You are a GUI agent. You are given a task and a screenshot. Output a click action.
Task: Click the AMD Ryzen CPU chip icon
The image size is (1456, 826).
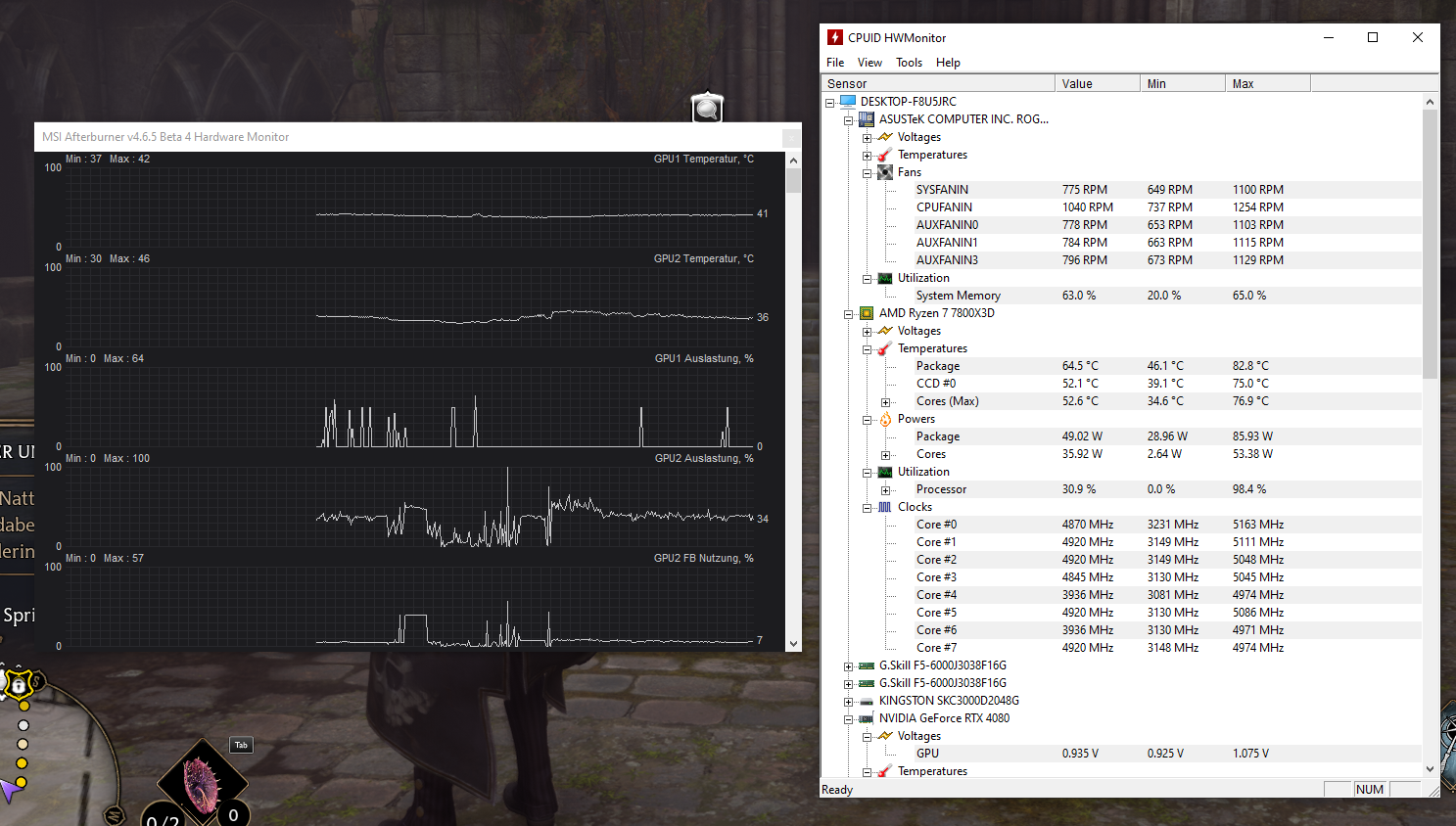pyautogui.click(x=866, y=313)
